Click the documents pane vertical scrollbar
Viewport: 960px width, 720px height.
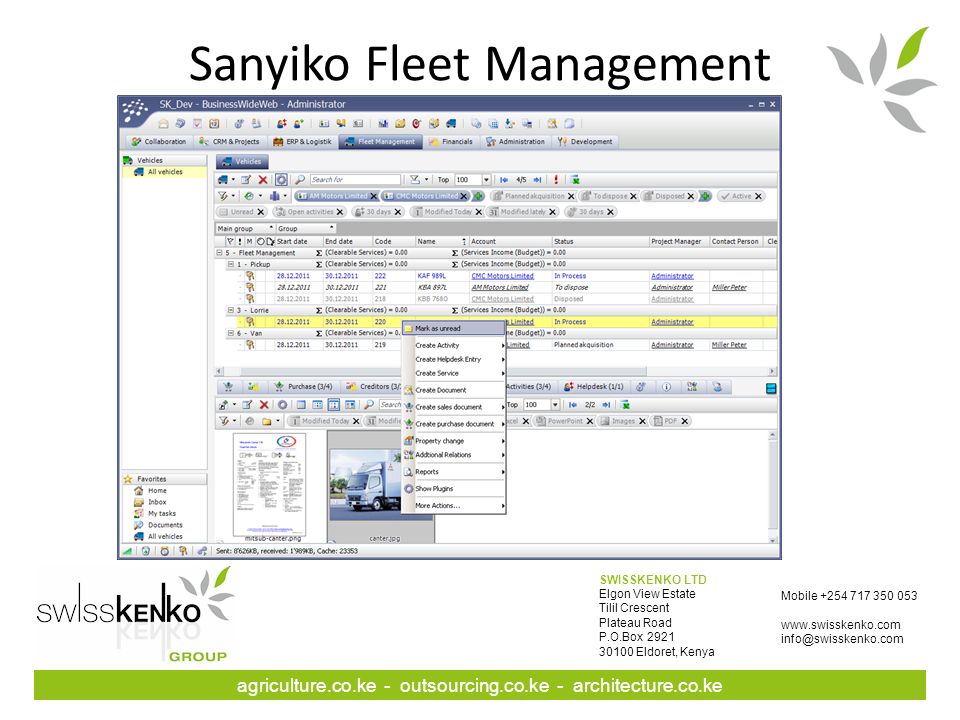pyautogui.click(x=772, y=487)
